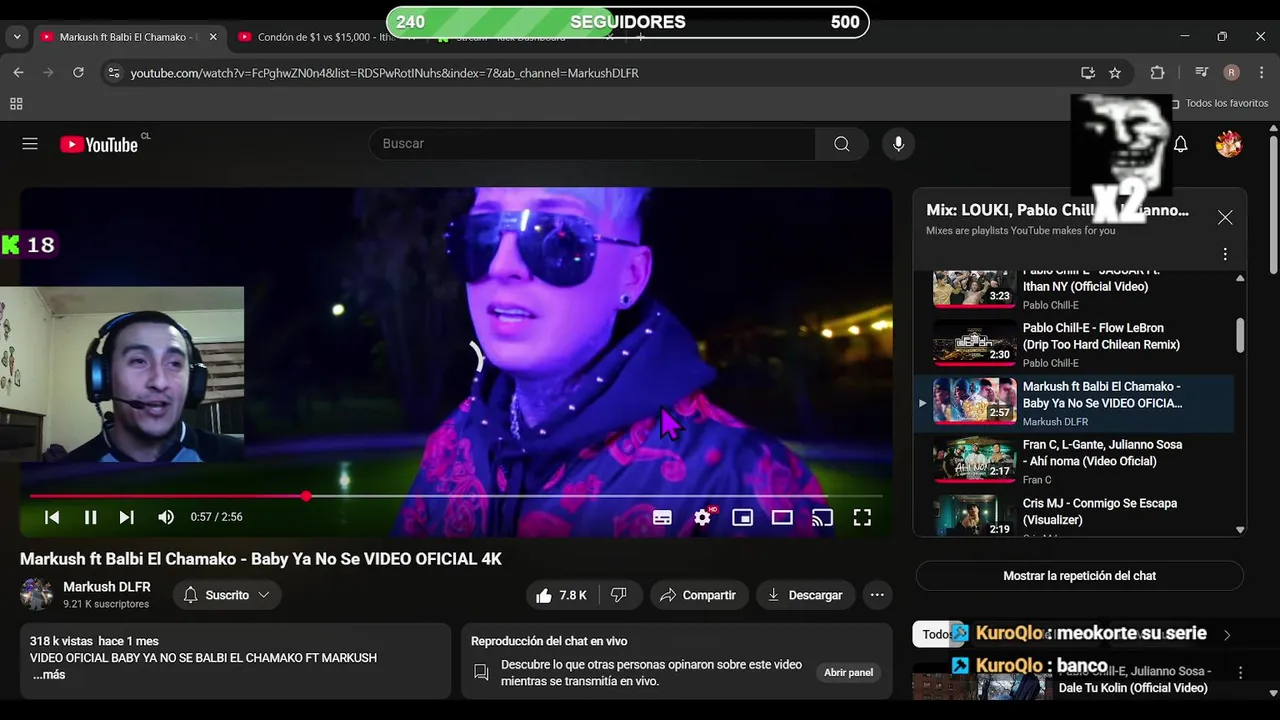Click the search magnifier button
Screen dimensions: 1280x720
(842, 144)
